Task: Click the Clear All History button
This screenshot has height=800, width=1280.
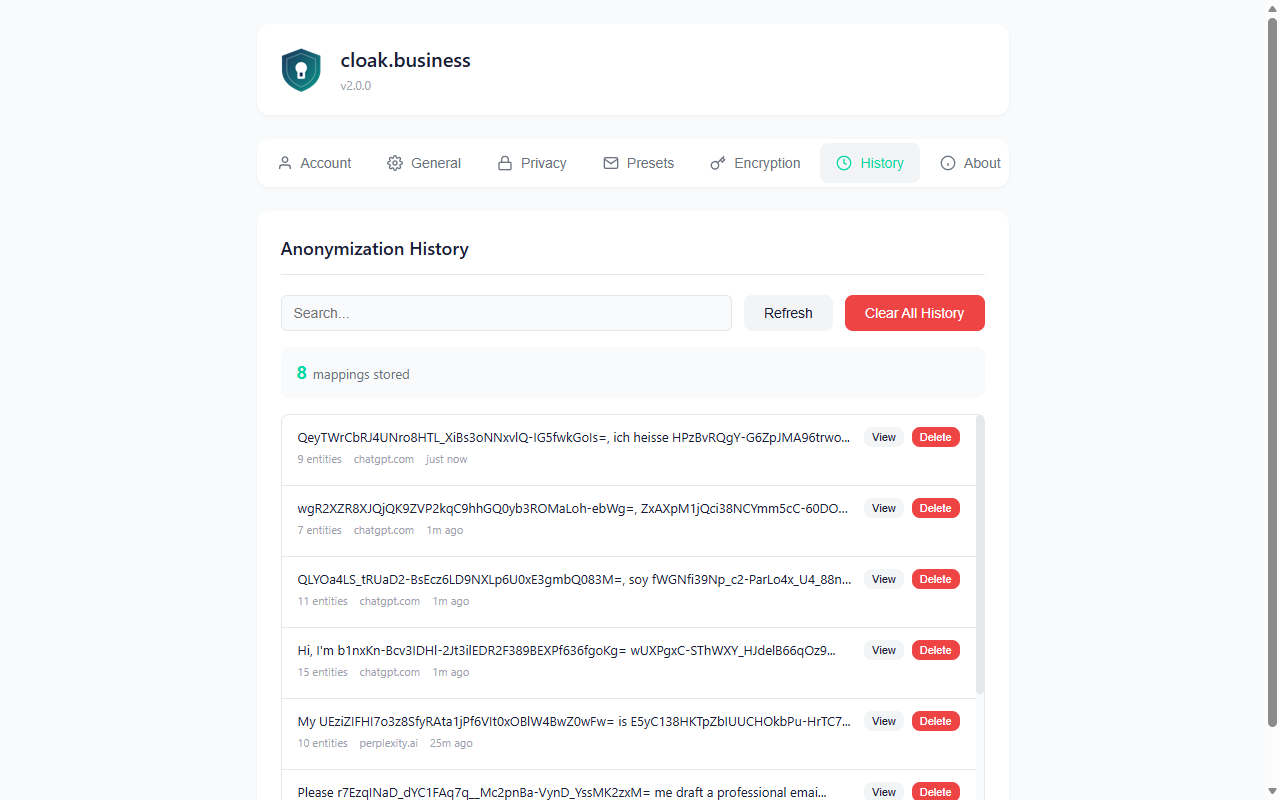Action: 914,313
